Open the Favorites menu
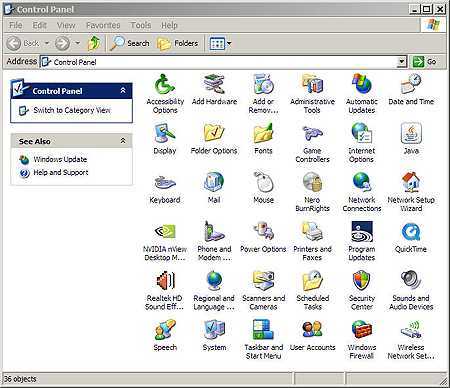The width and height of the screenshot is (450, 388). [x=103, y=25]
